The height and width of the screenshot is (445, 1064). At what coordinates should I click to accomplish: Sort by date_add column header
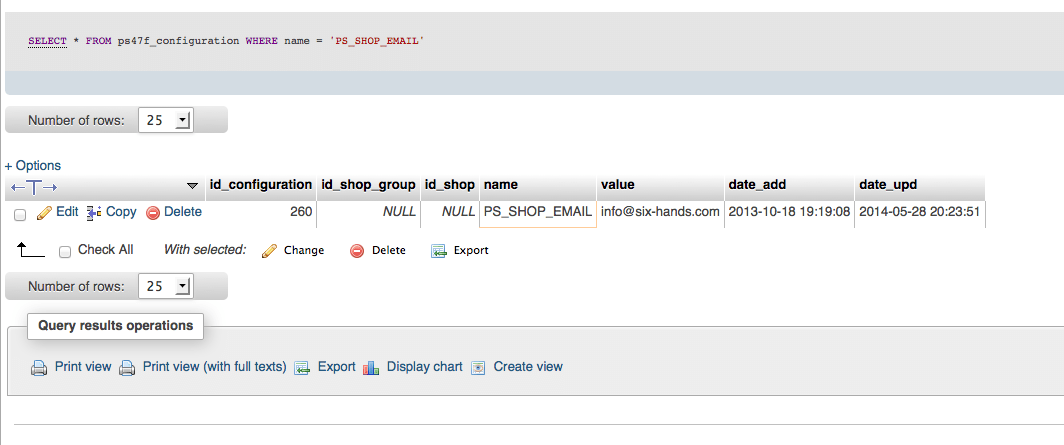pyautogui.click(x=757, y=185)
